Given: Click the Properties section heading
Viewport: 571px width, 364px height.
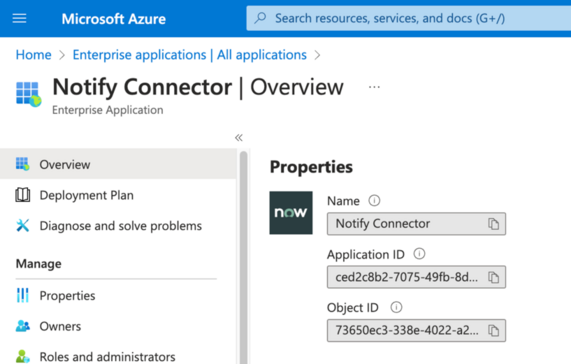Looking at the screenshot, I should (x=311, y=167).
